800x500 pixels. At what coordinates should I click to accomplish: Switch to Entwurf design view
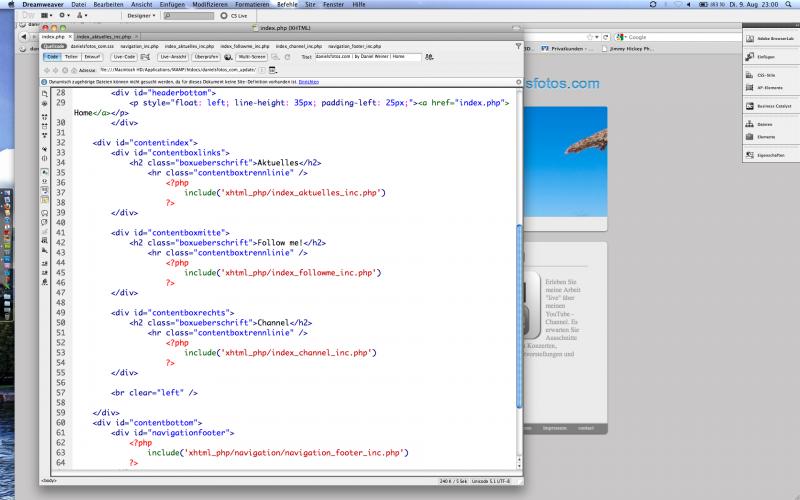92,57
